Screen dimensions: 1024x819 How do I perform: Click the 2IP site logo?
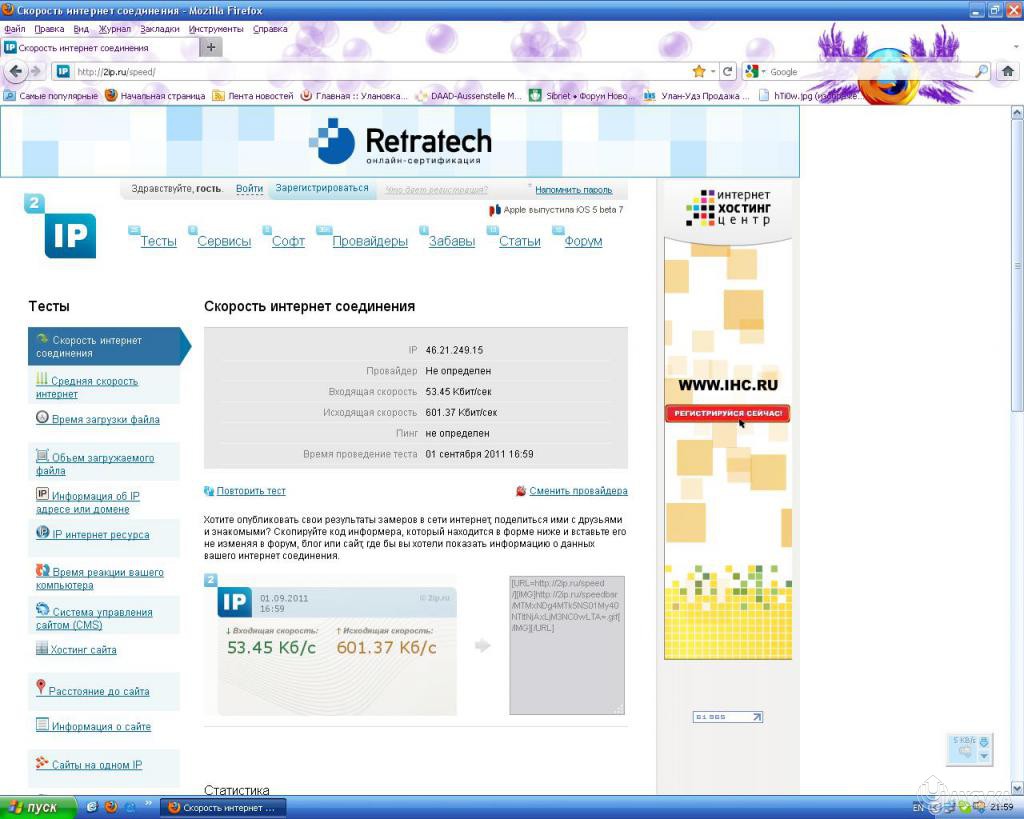69,235
